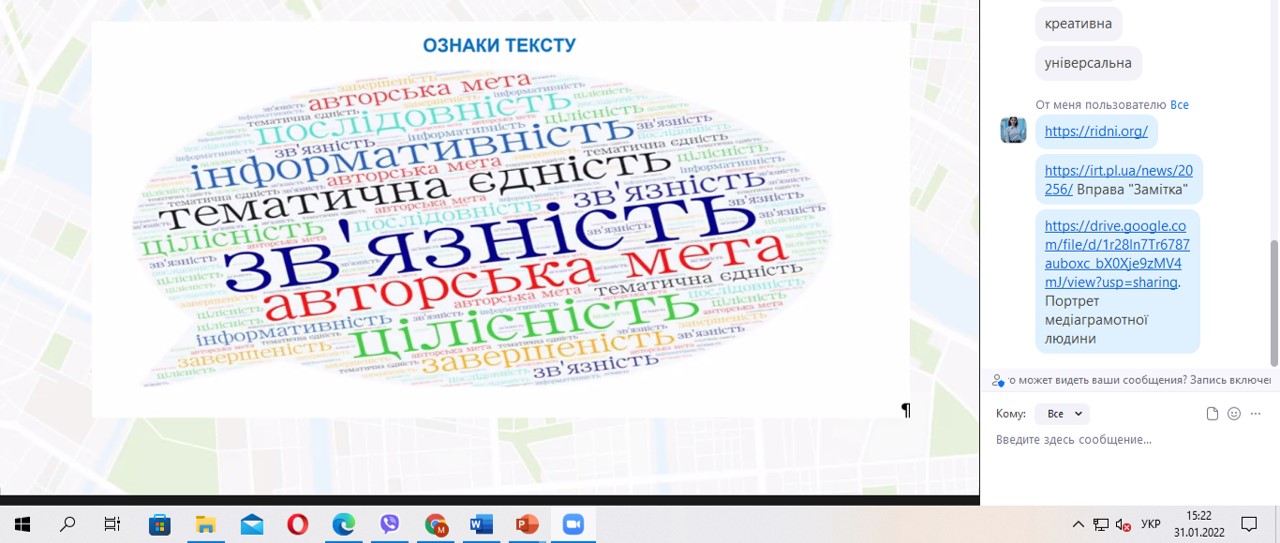Screen dimensions: 1280x543
Task: Open the emoji picker in chat
Action: 1234,414
